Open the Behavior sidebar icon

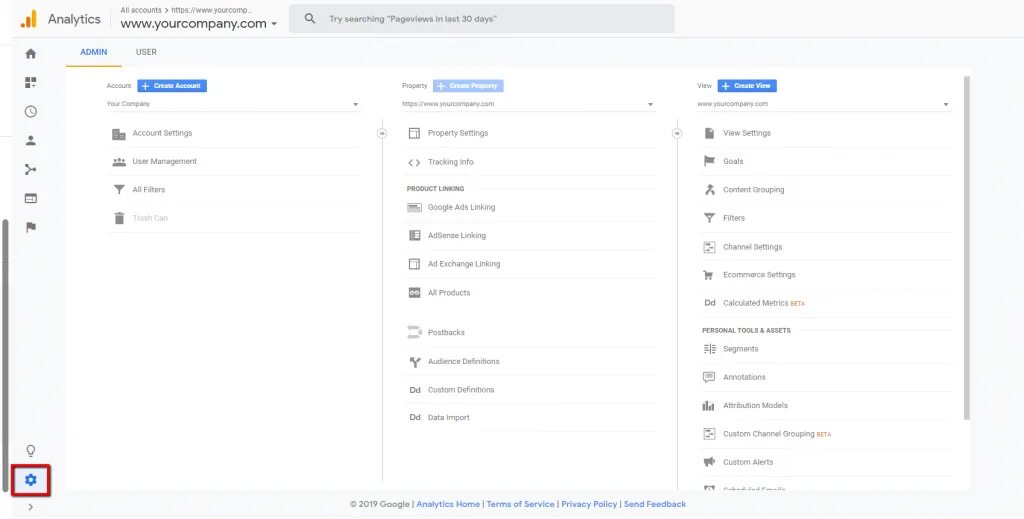[31, 198]
